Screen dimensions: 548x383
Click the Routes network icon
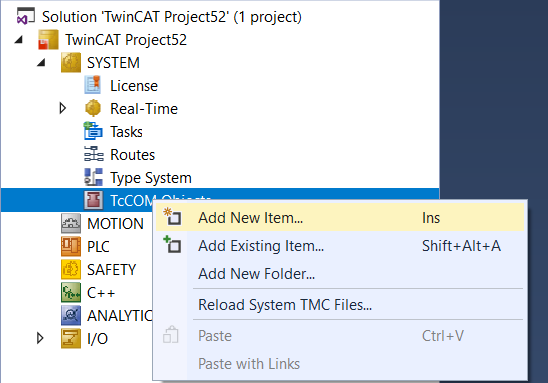pos(93,154)
